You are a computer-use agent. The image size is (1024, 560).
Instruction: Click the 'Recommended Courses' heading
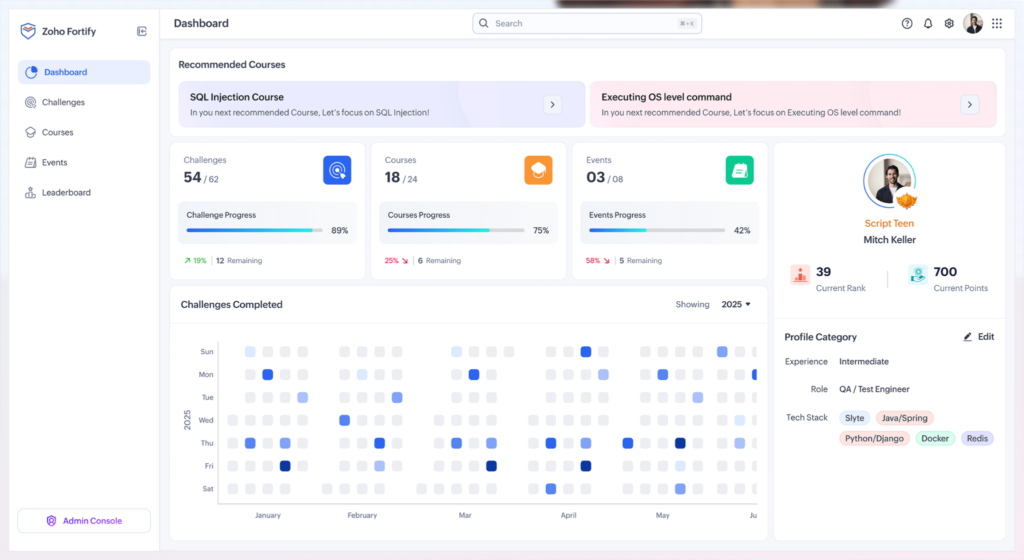coord(232,65)
